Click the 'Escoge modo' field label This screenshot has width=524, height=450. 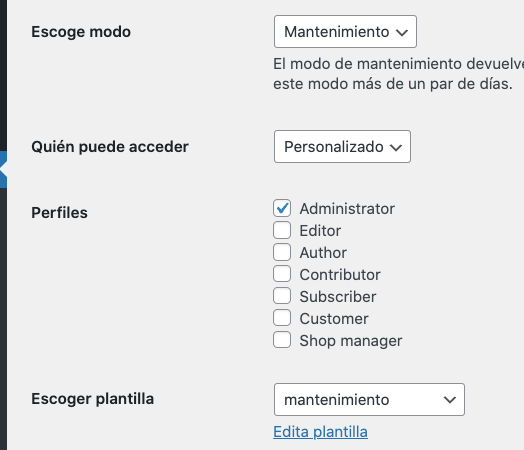point(81,32)
